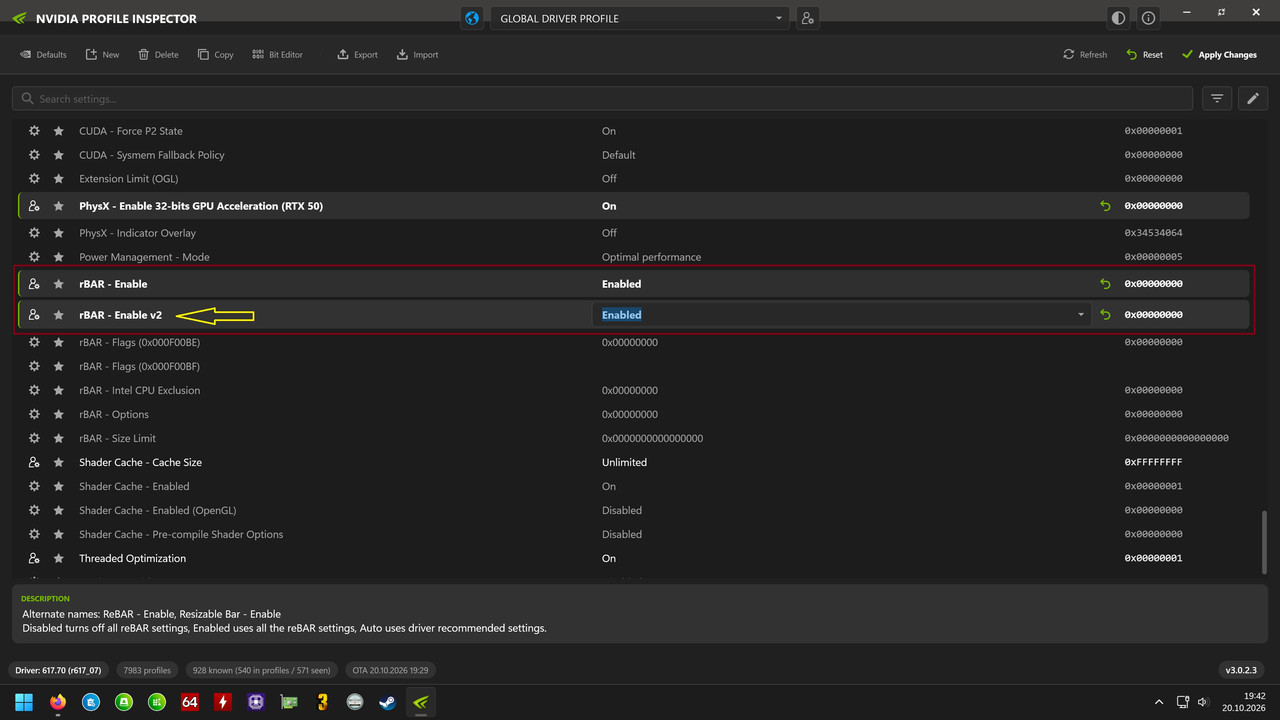
Task: Click the pencil edit icon near the search box
Action: pyautogui.click(x=1253, y=98)
